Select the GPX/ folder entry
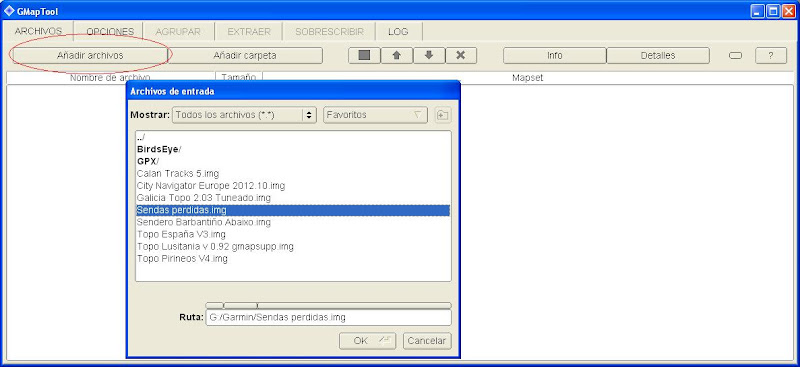800x367 pixels. click(x=293, y=161)
